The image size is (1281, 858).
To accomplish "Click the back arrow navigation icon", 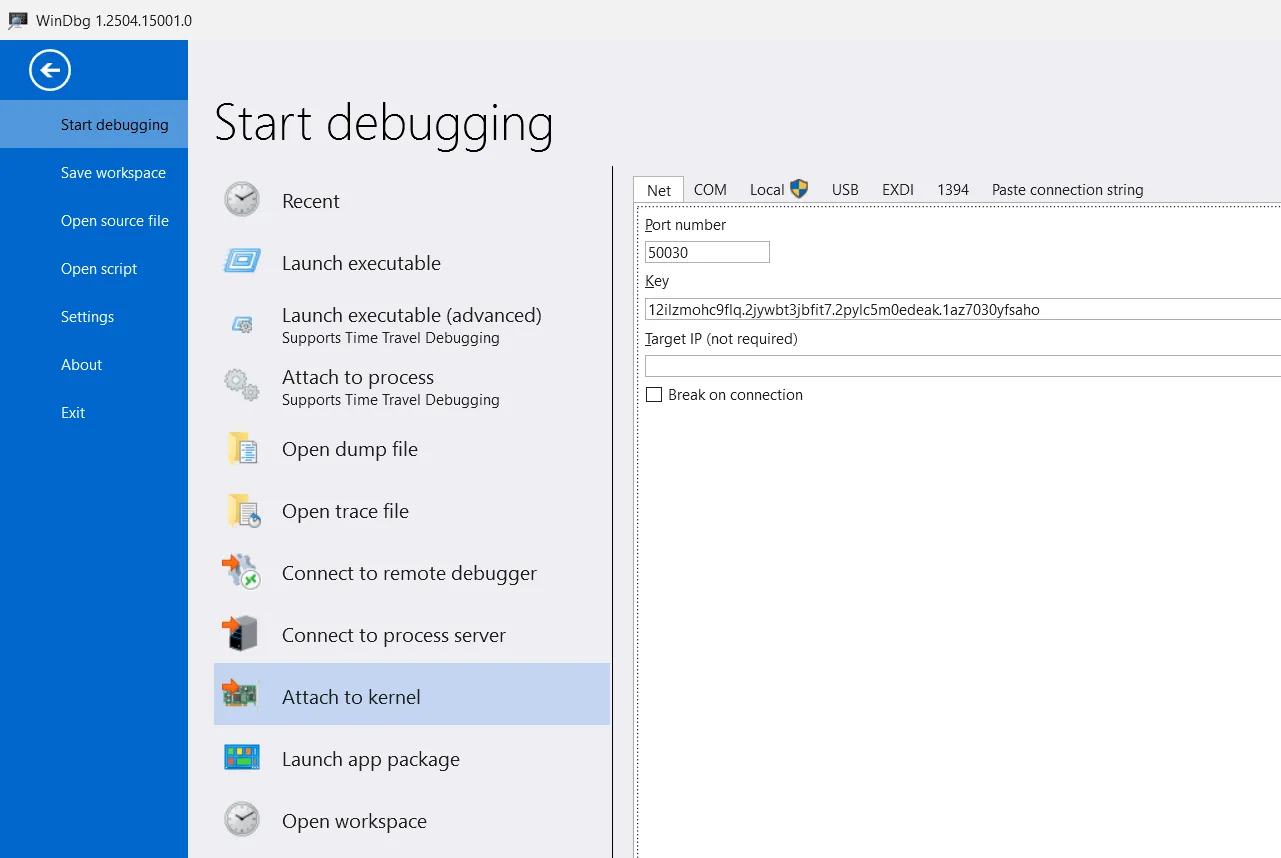I will click(48, 70).
